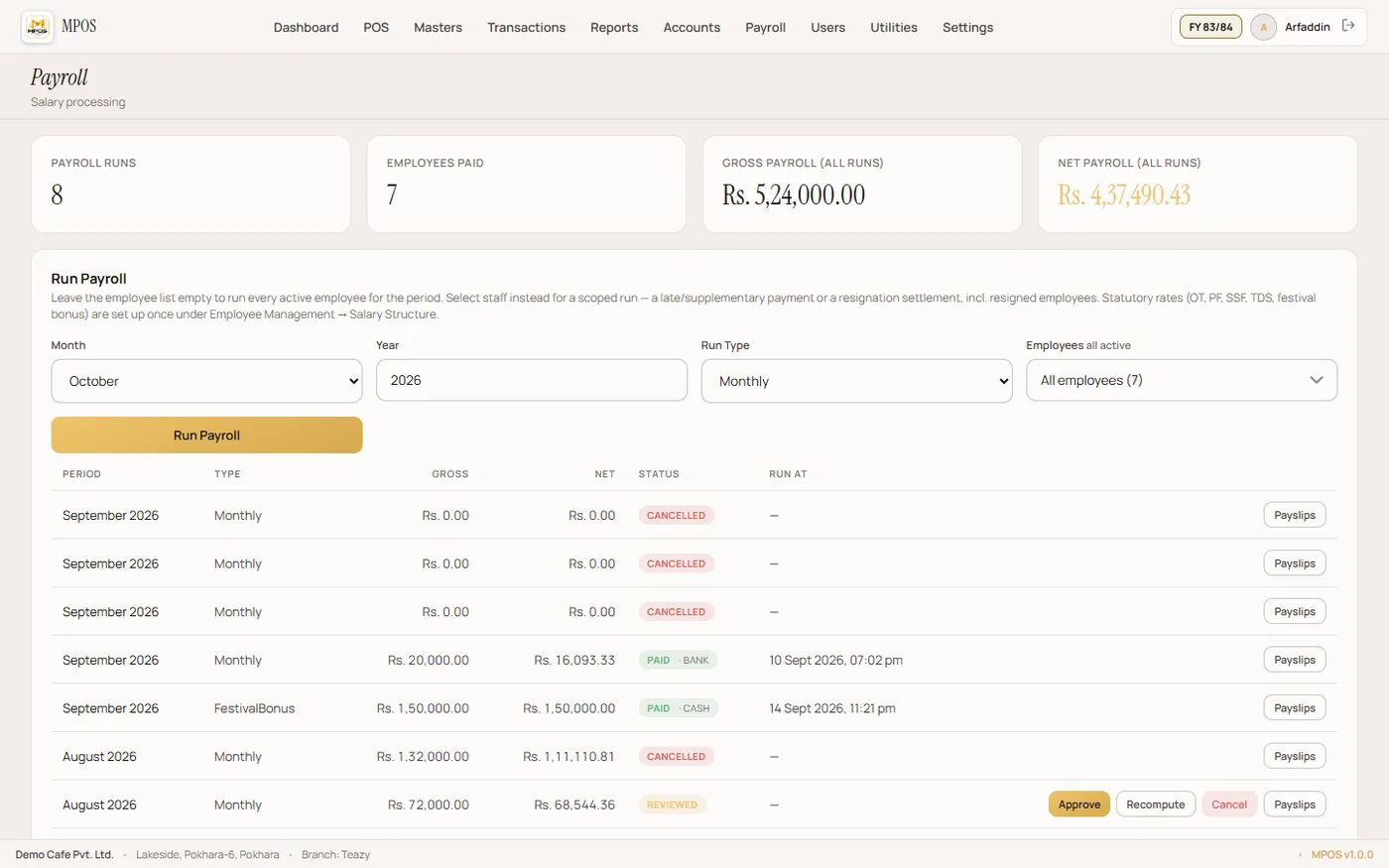This screenshot has height=868, width=1389.
Task: Click gross amount Rs. 72,000.00
Action: coord(429,805)
